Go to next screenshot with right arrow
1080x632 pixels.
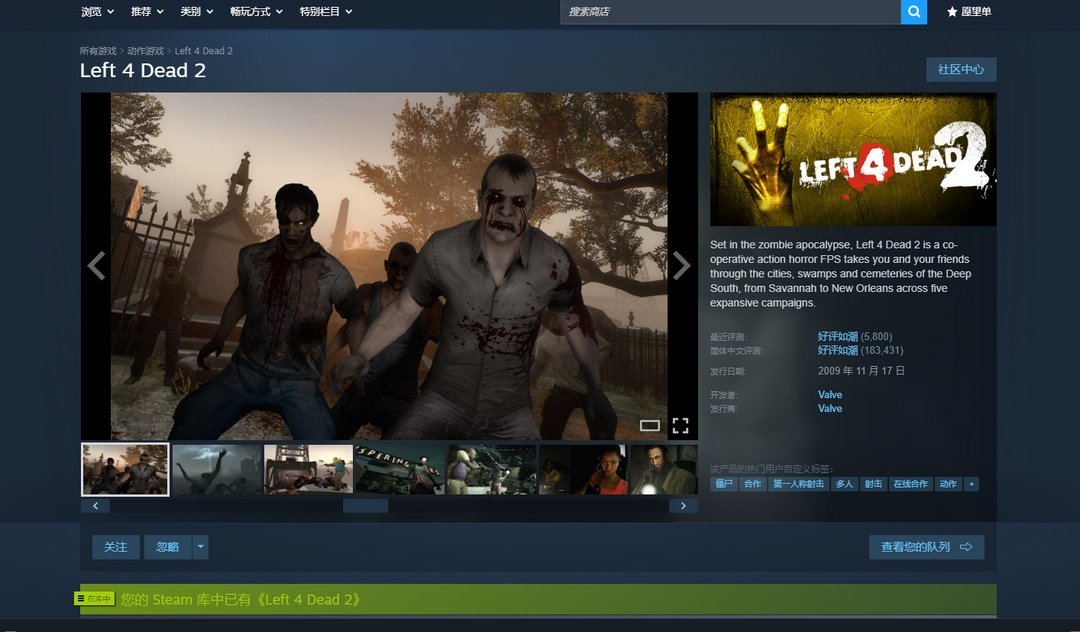(x=681, y=266)
